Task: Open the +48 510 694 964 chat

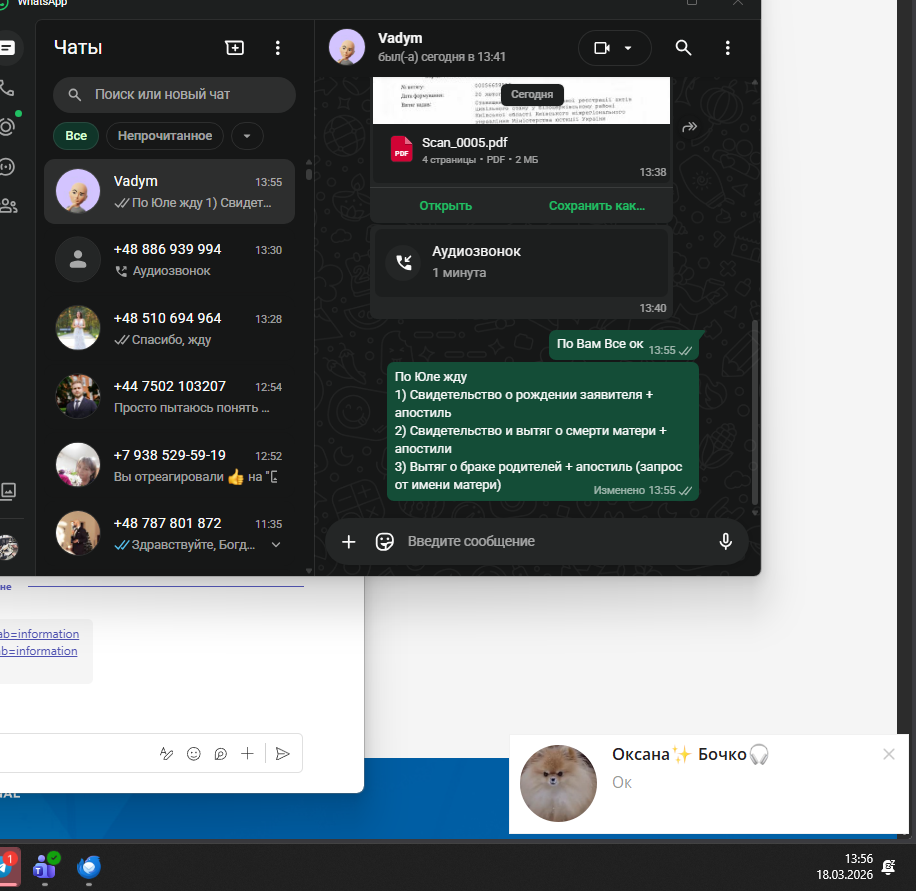Action: [169, 328]
